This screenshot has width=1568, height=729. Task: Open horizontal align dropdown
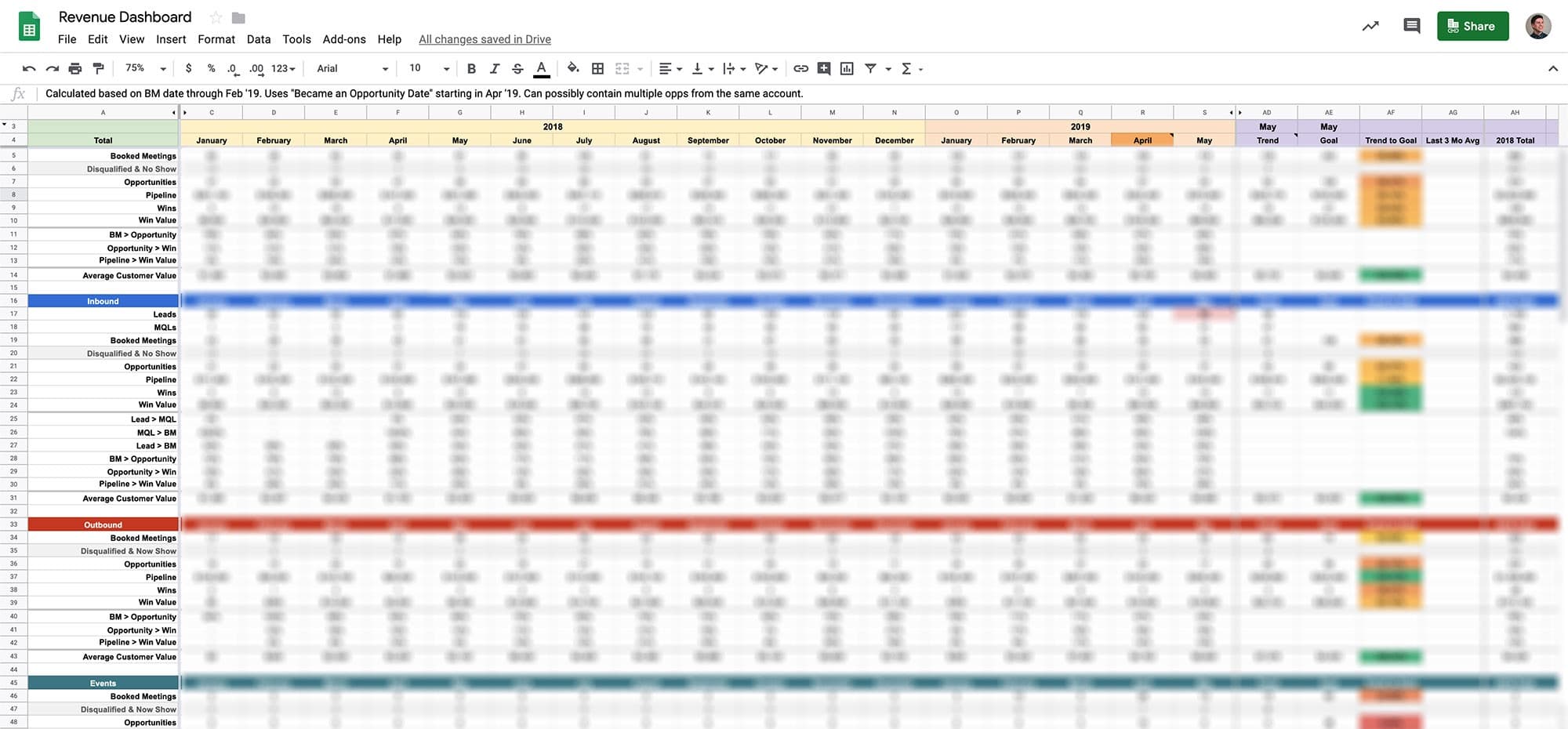coord(670,69)
